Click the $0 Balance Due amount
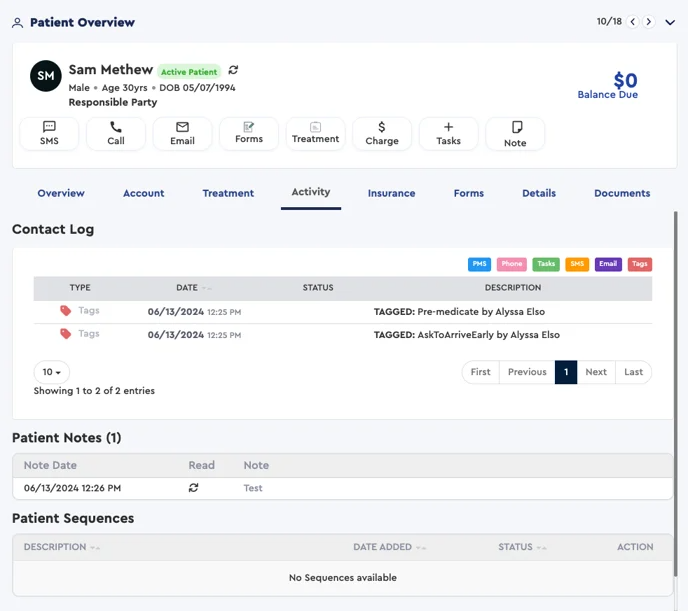Screen dimensions: 688x611 625,80
